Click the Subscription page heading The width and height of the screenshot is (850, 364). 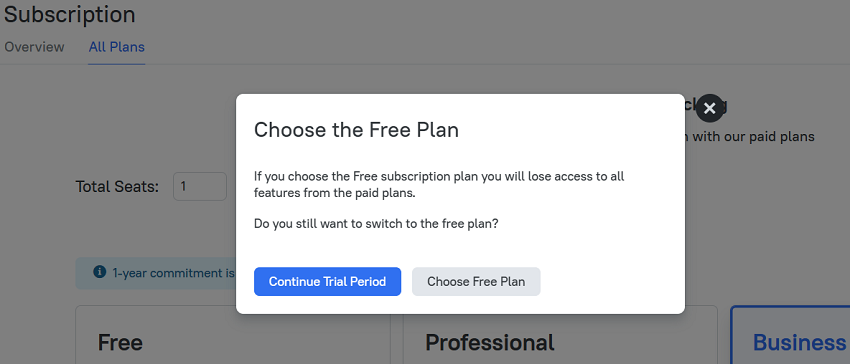tap(69, 15)
